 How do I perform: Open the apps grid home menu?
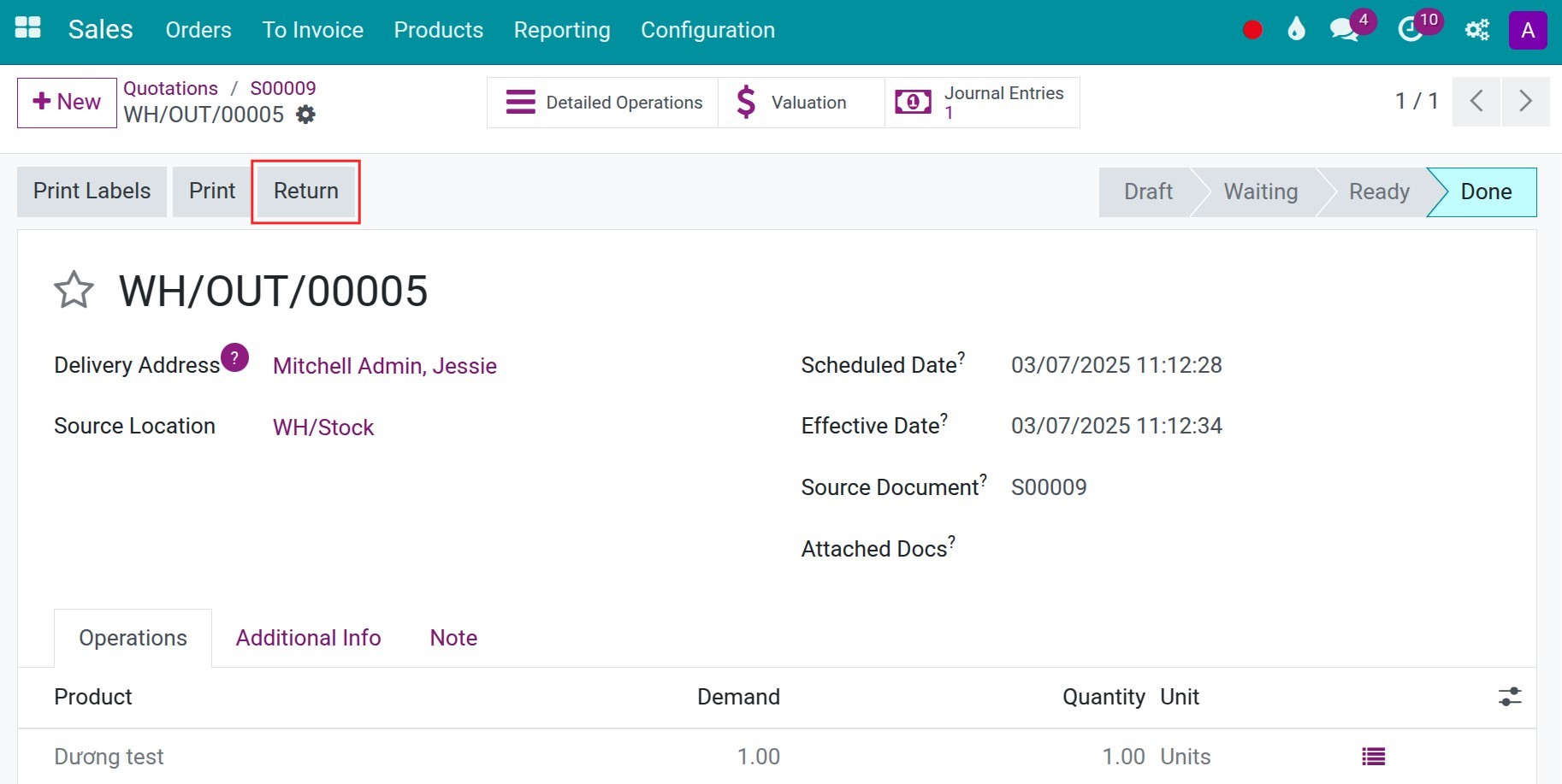(28, 28)
